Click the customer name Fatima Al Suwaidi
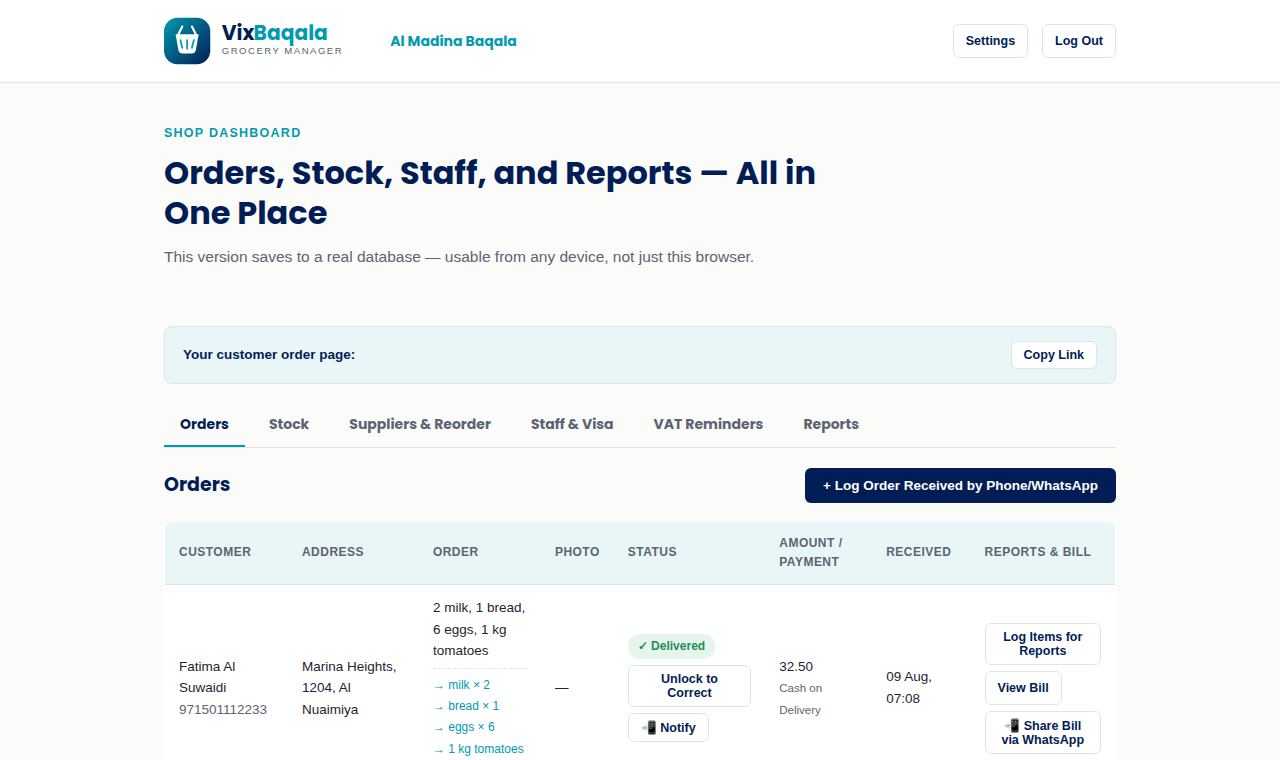Viewport: 1280px width, 760px height. [207, 677]
